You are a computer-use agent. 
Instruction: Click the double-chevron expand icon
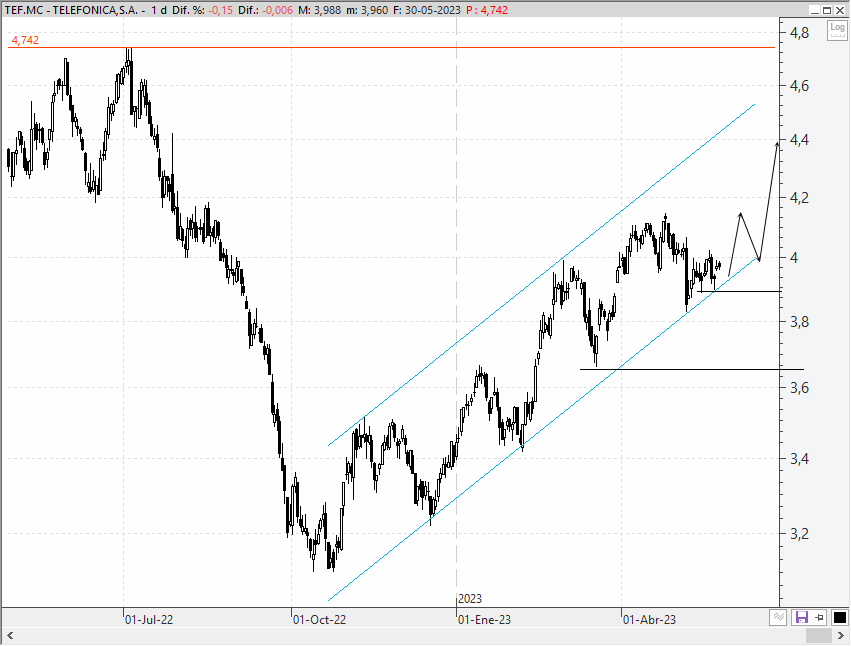point(778,617)
